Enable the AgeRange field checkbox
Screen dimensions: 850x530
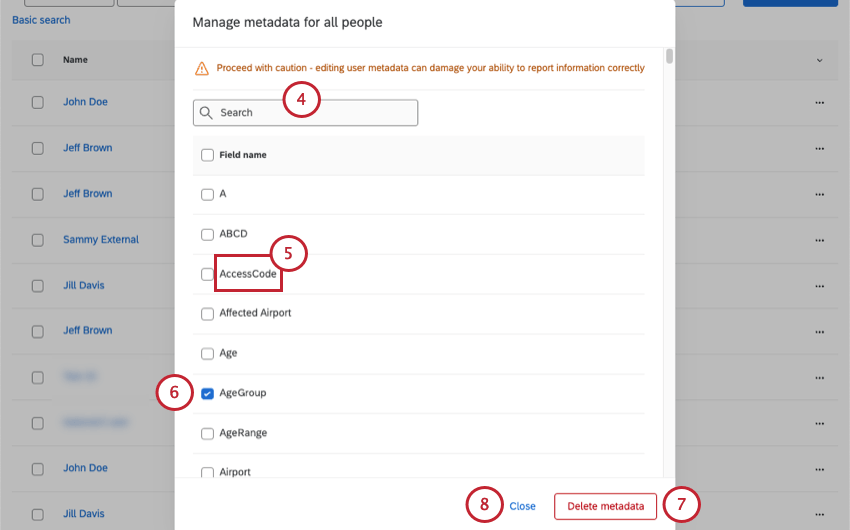pyautogui.click(x=207, y=434)
